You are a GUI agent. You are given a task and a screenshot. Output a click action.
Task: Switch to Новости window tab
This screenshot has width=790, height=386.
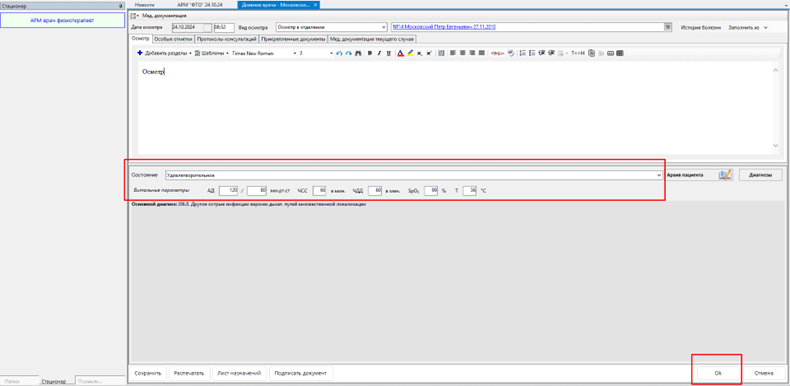145,4
